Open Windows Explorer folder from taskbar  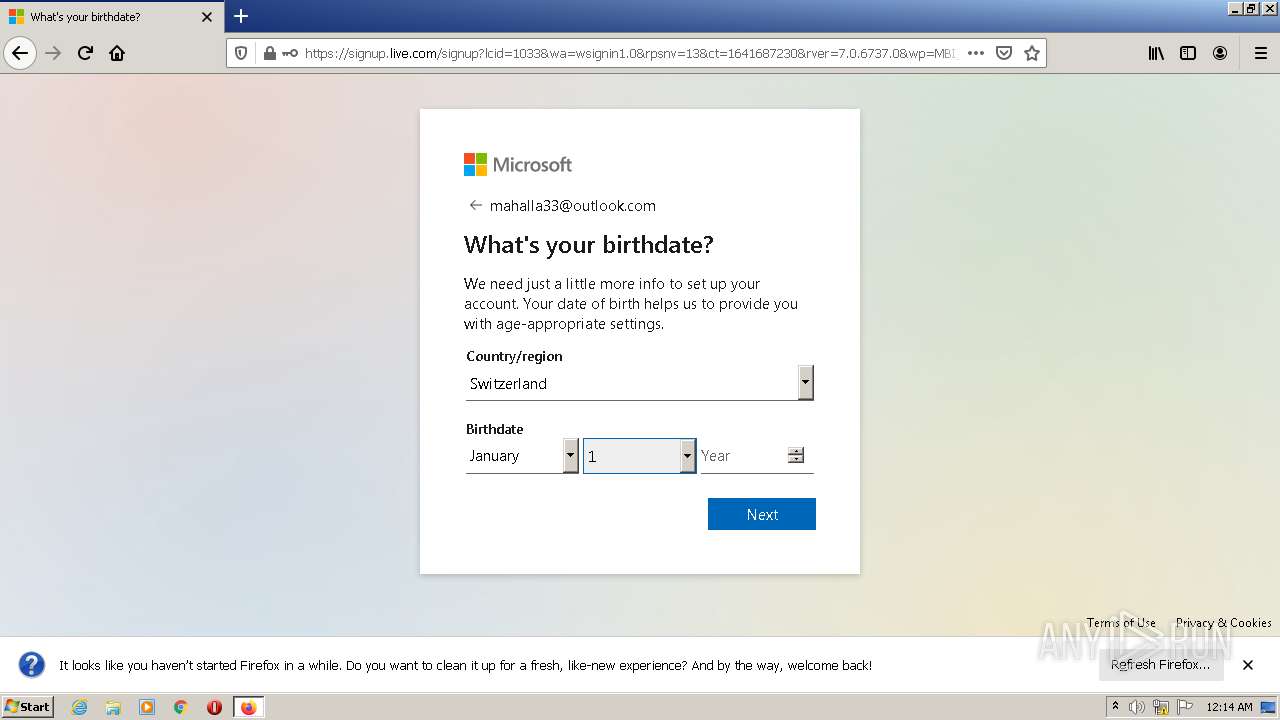point(113,707)
